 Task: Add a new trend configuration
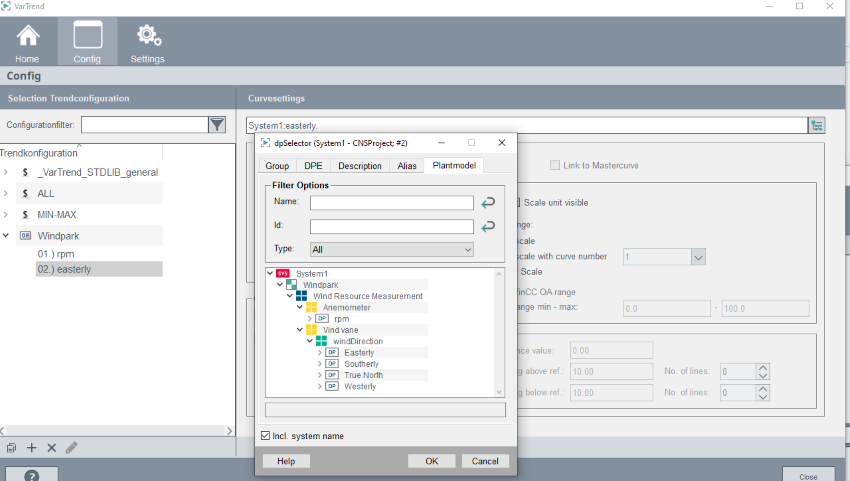click(x=31, y=448)
